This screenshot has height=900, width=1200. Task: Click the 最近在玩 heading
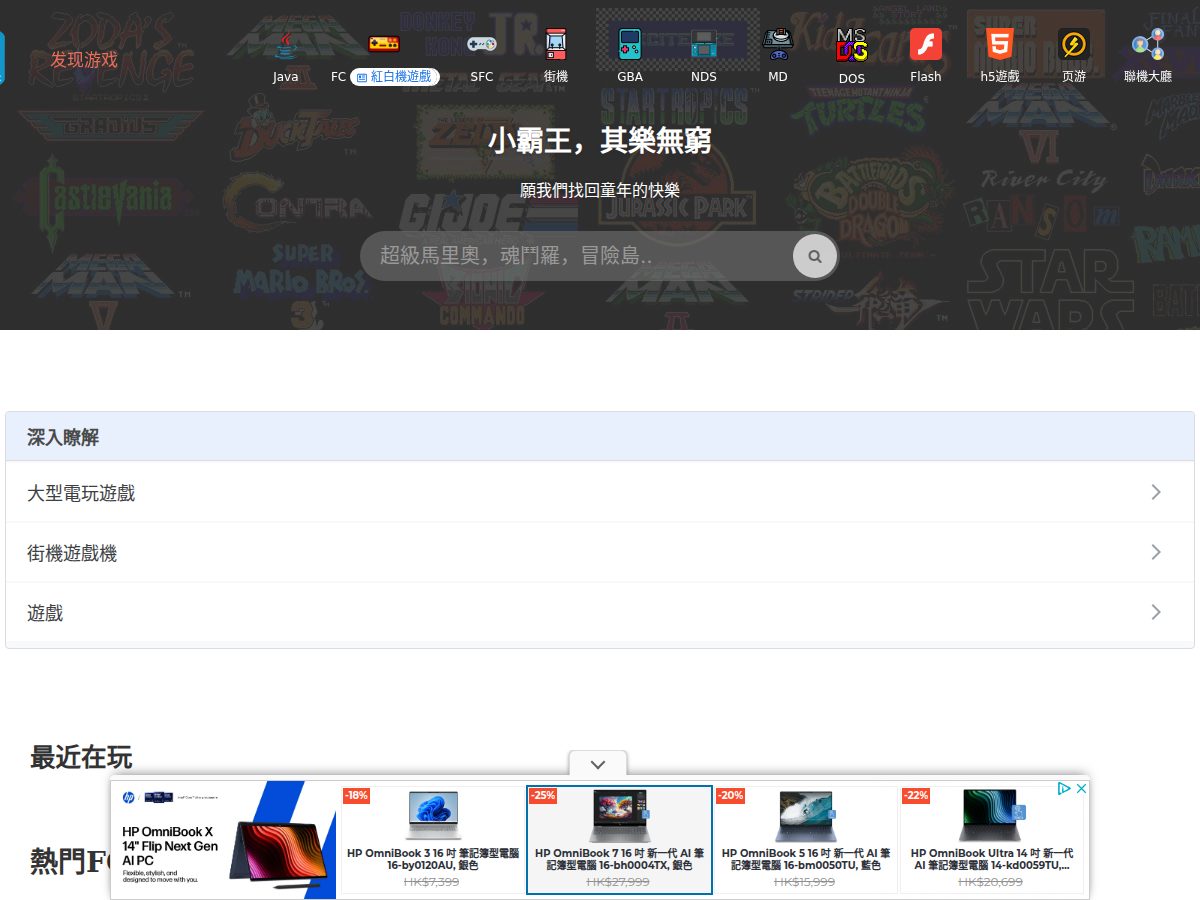tap(81, 757)
